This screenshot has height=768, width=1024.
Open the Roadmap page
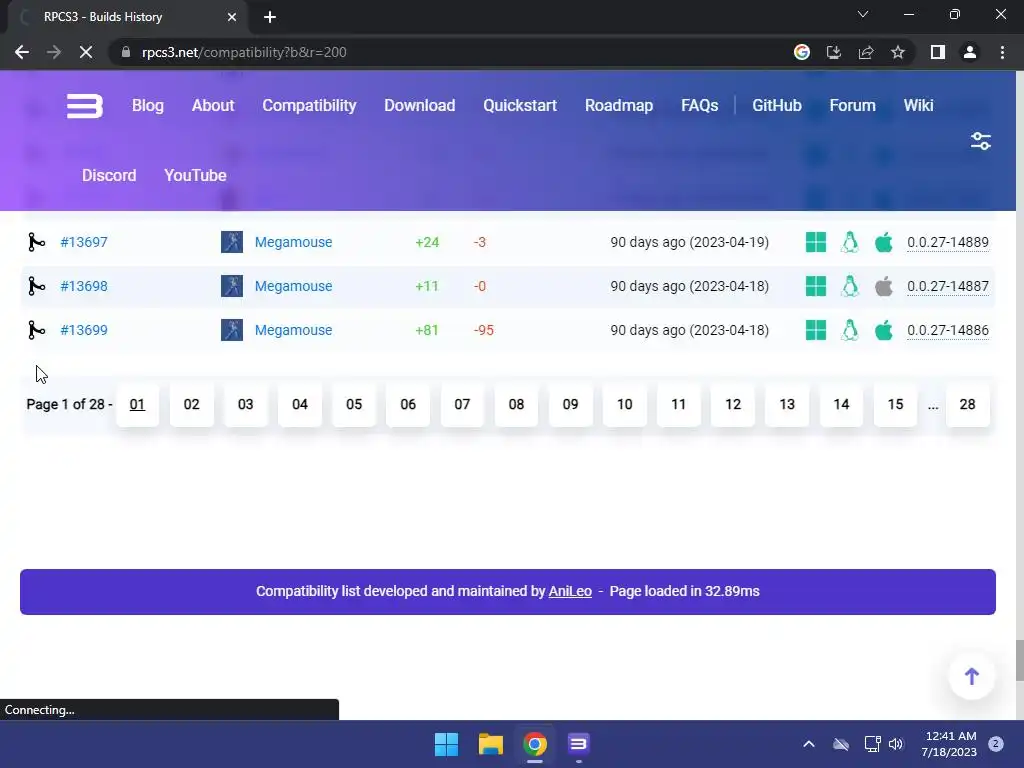pos(619,106)
